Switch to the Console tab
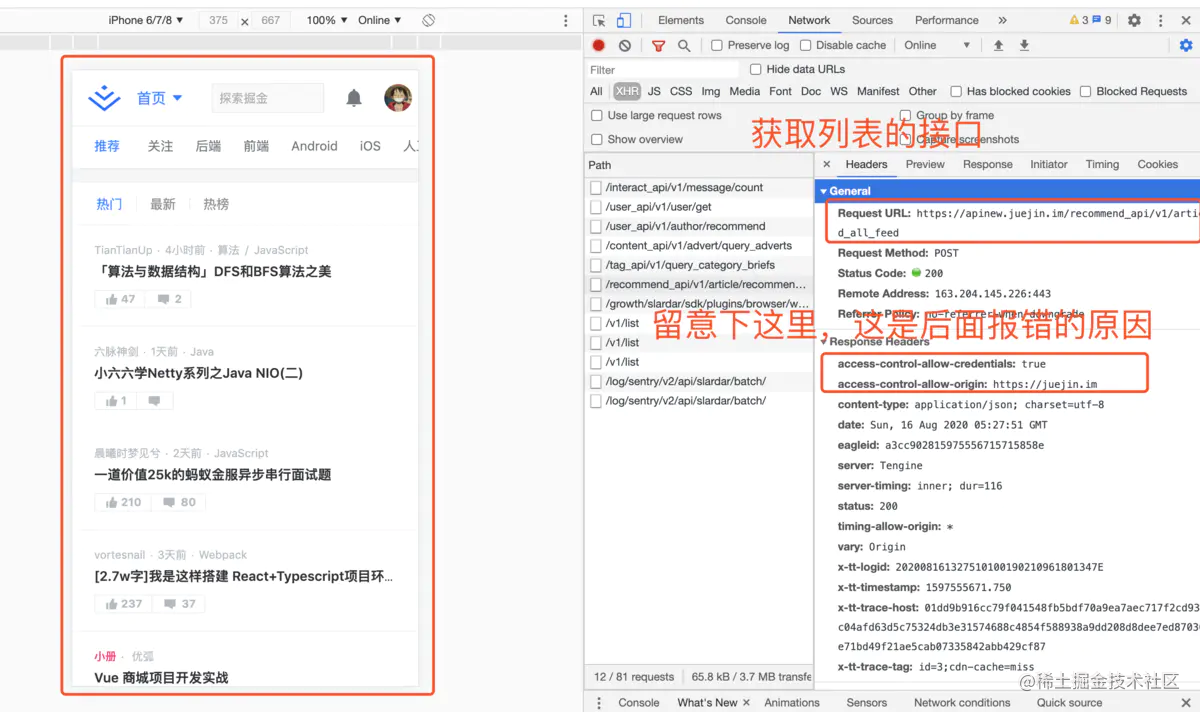 point(746,20)
